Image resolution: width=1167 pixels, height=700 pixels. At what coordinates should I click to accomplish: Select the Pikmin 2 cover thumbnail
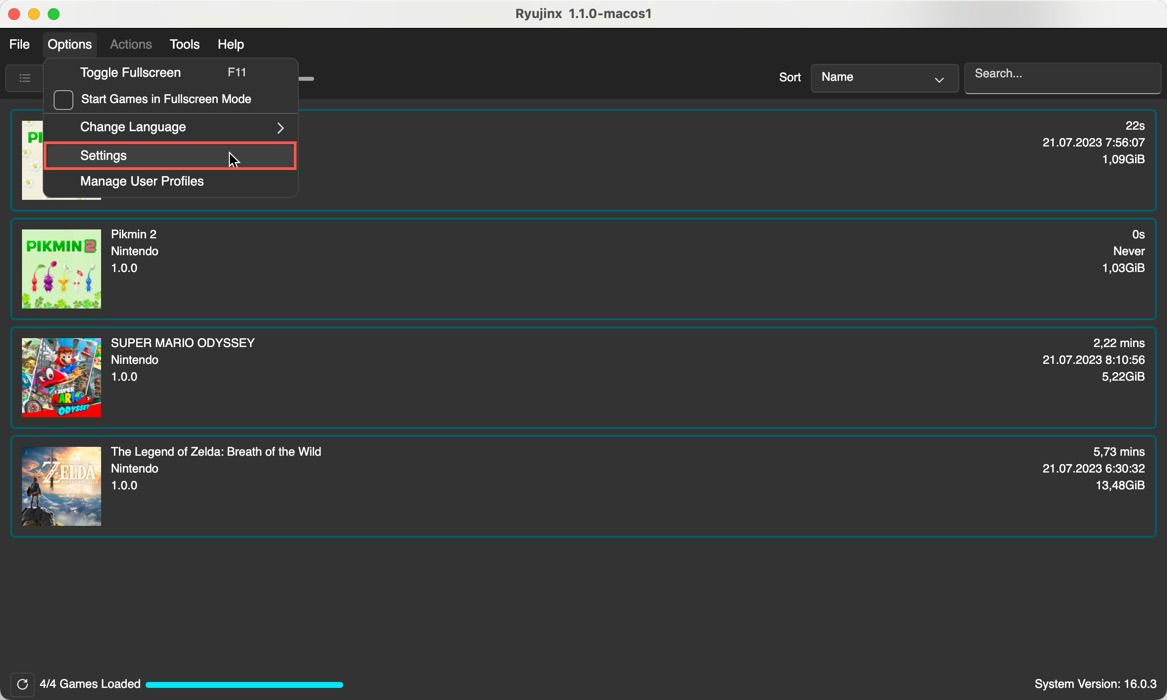61,269
